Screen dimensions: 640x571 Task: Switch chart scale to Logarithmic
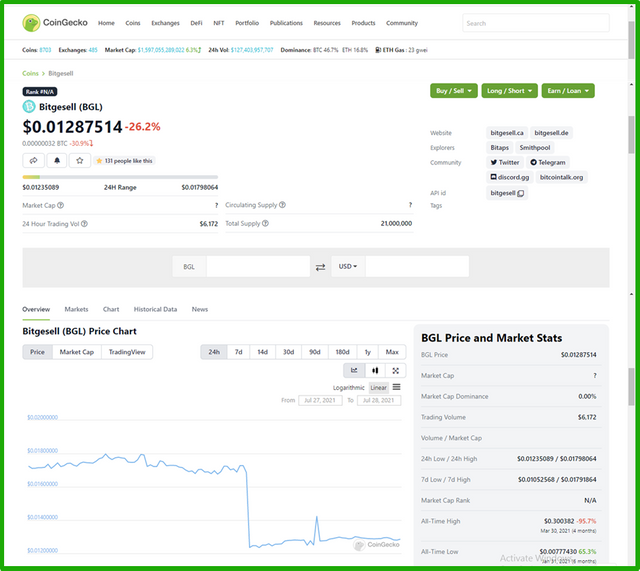pyautogui.click(x=349, y=388)
